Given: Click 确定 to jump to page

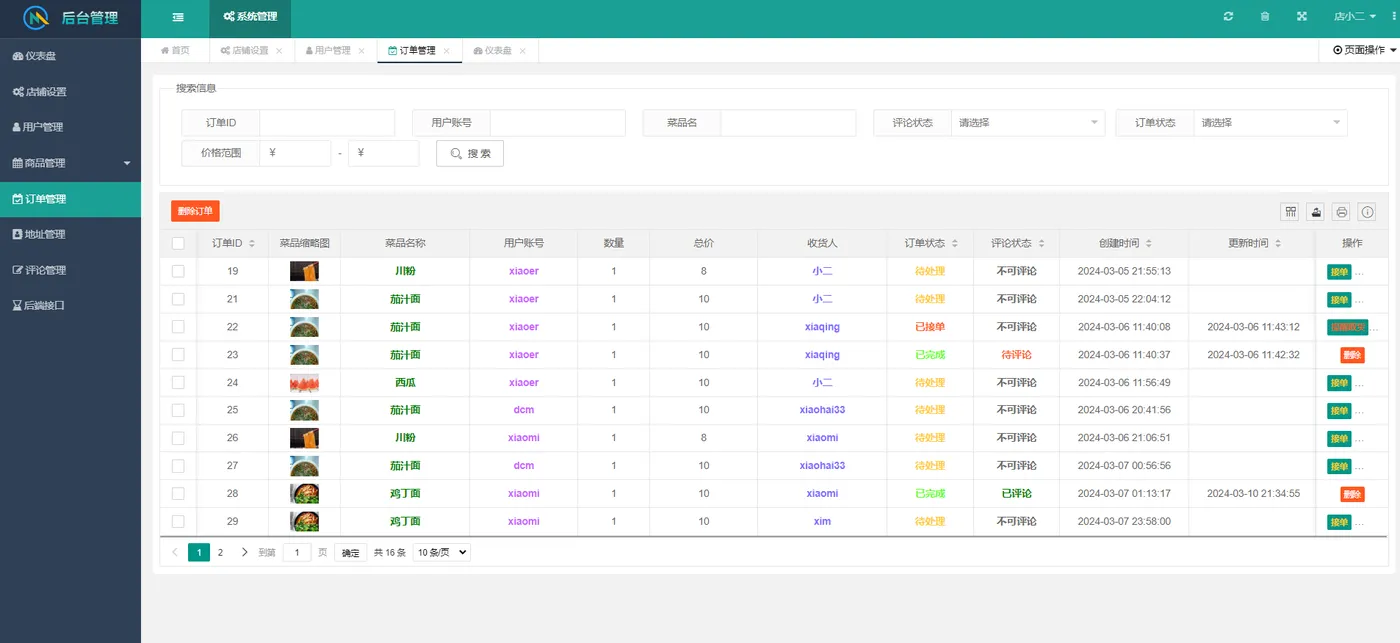Looking at the screenshot, I should (x=350, y=552).
